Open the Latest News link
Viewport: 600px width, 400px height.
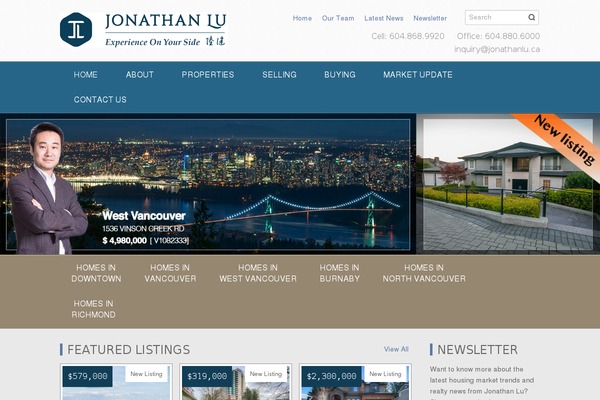(384, 18)
